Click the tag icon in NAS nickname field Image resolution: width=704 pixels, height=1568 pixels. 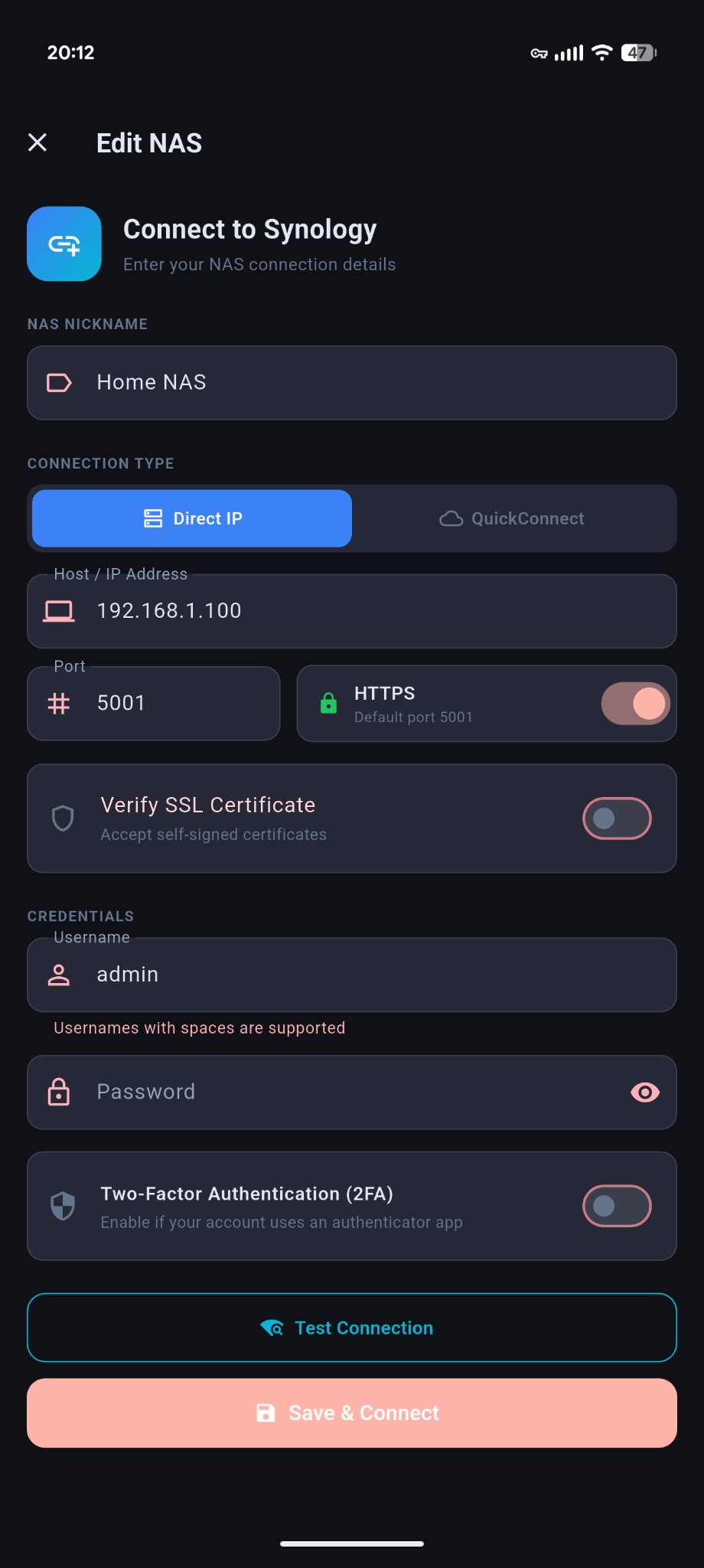pos(60,382)
